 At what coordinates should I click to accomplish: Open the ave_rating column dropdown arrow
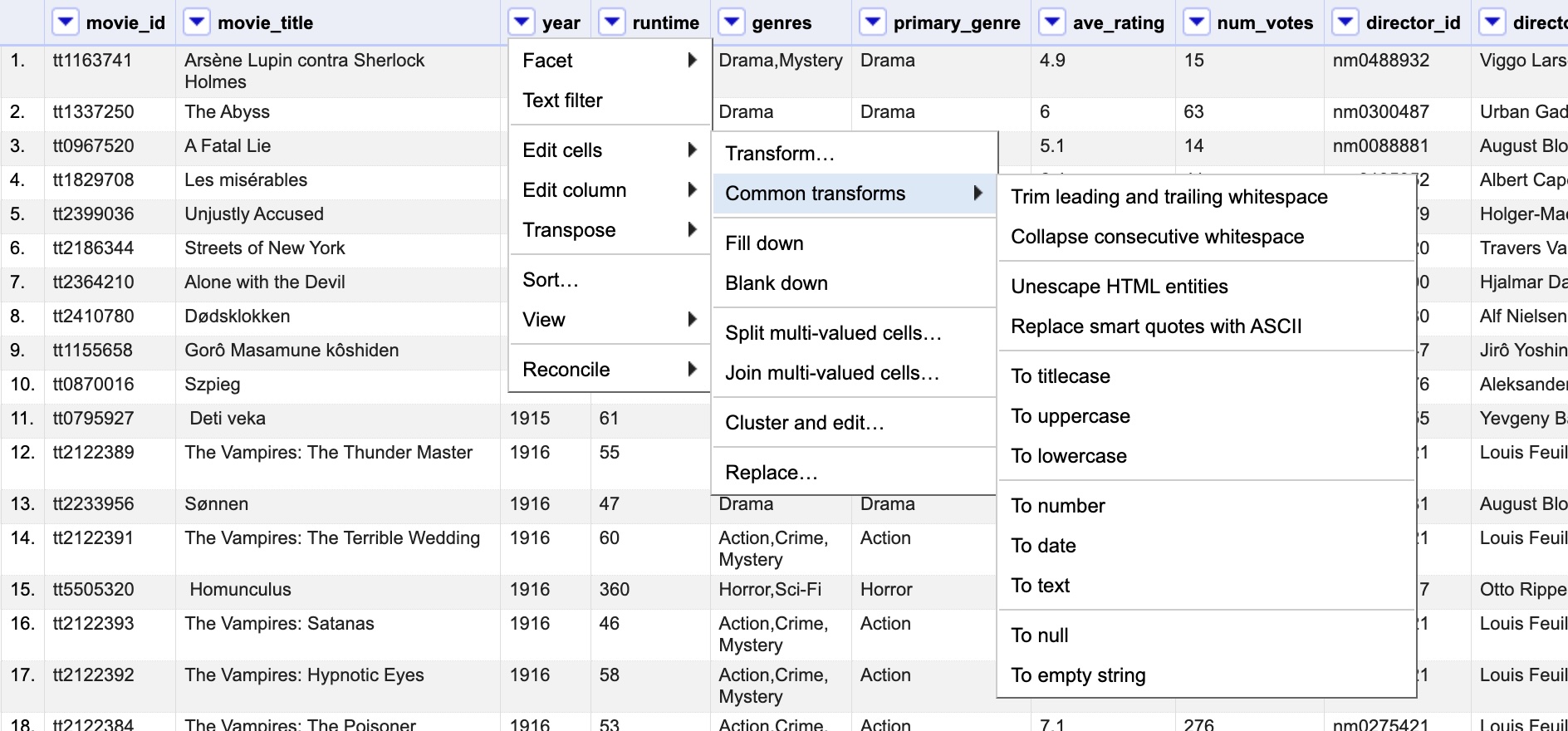click(1052, 22)
